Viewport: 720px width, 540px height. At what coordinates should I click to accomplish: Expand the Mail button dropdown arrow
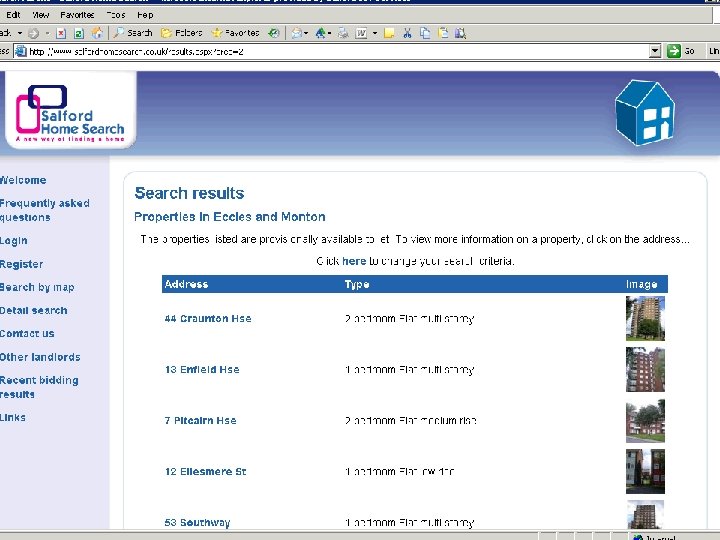click(306, 33)
